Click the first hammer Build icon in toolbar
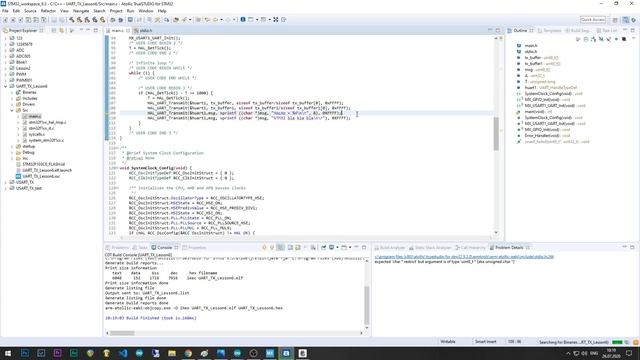Screen dimensions: 640x360 pyautogui.click(x=72, y=20)
